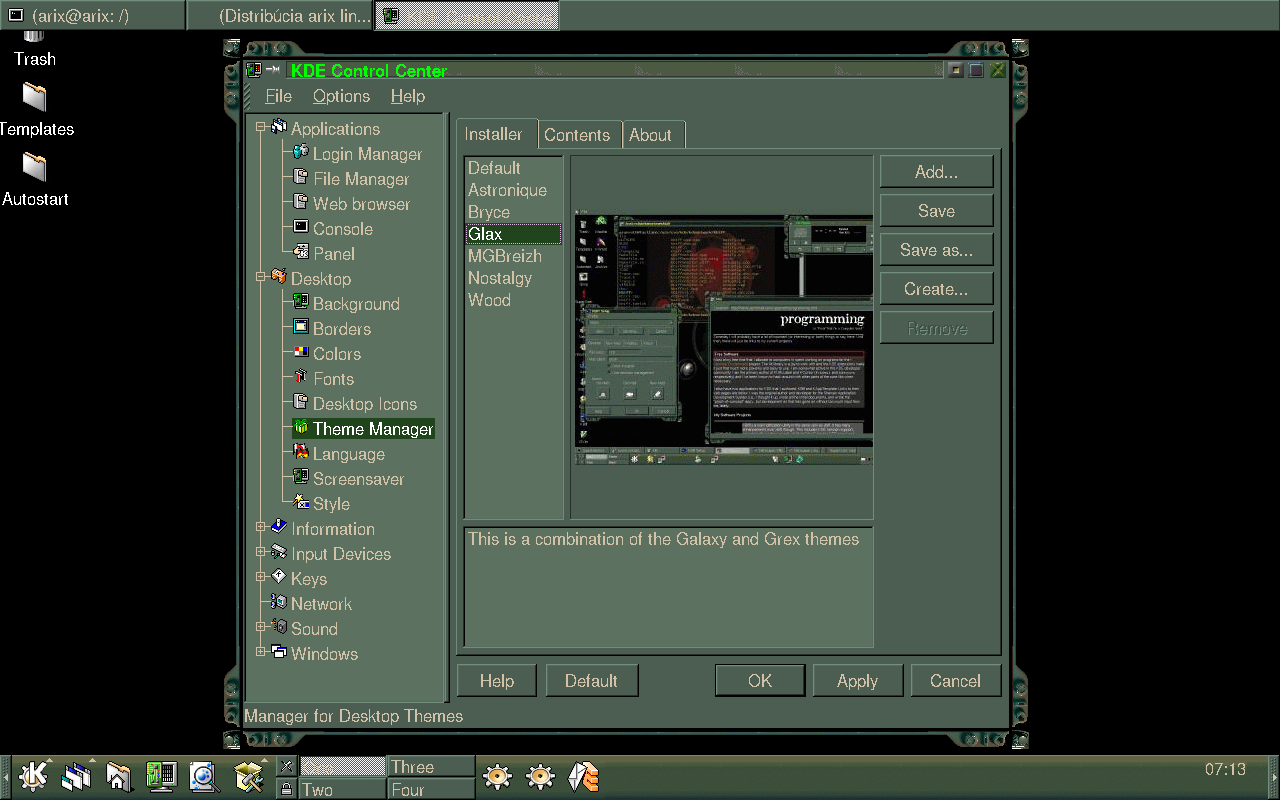The height and width of the screenshot is (800, 1280).
Task: Open the Options menu
Action: click(x=341, y=96)
